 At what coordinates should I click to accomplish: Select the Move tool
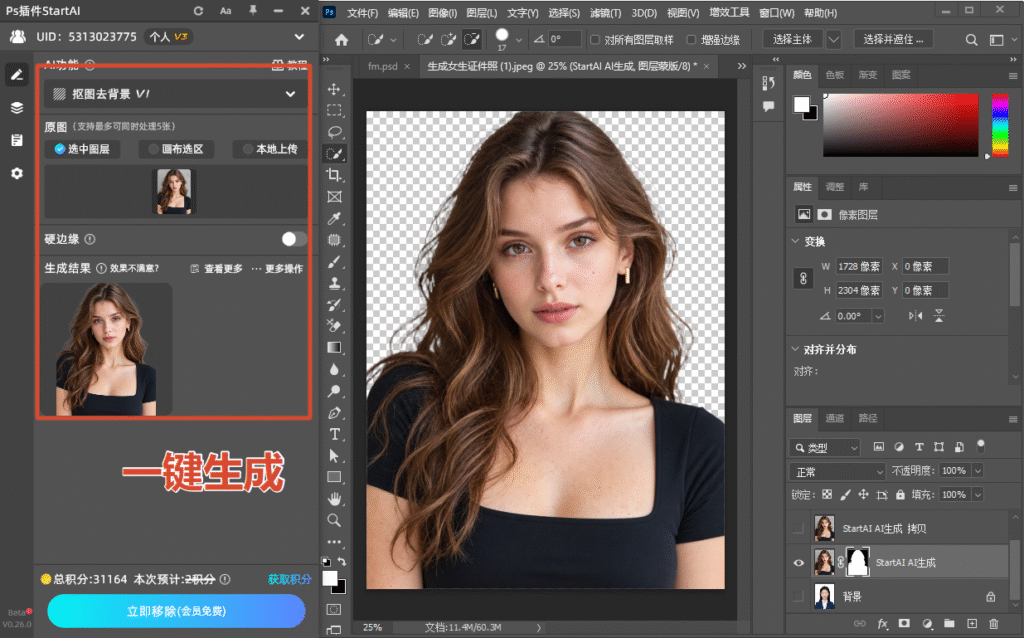pyautogui.click(x=334, y=89)
